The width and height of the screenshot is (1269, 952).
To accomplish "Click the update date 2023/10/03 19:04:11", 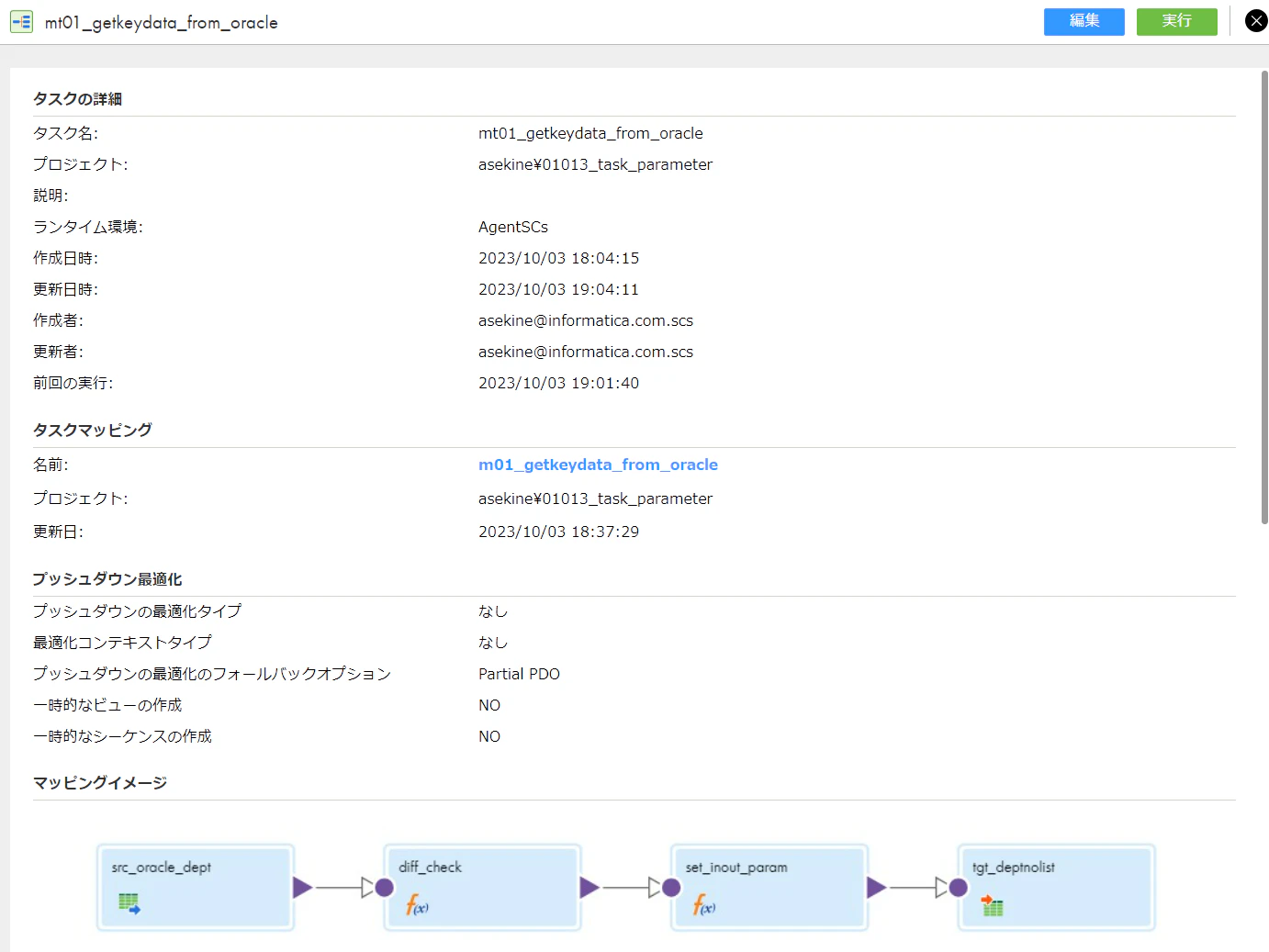I will 558,289.
